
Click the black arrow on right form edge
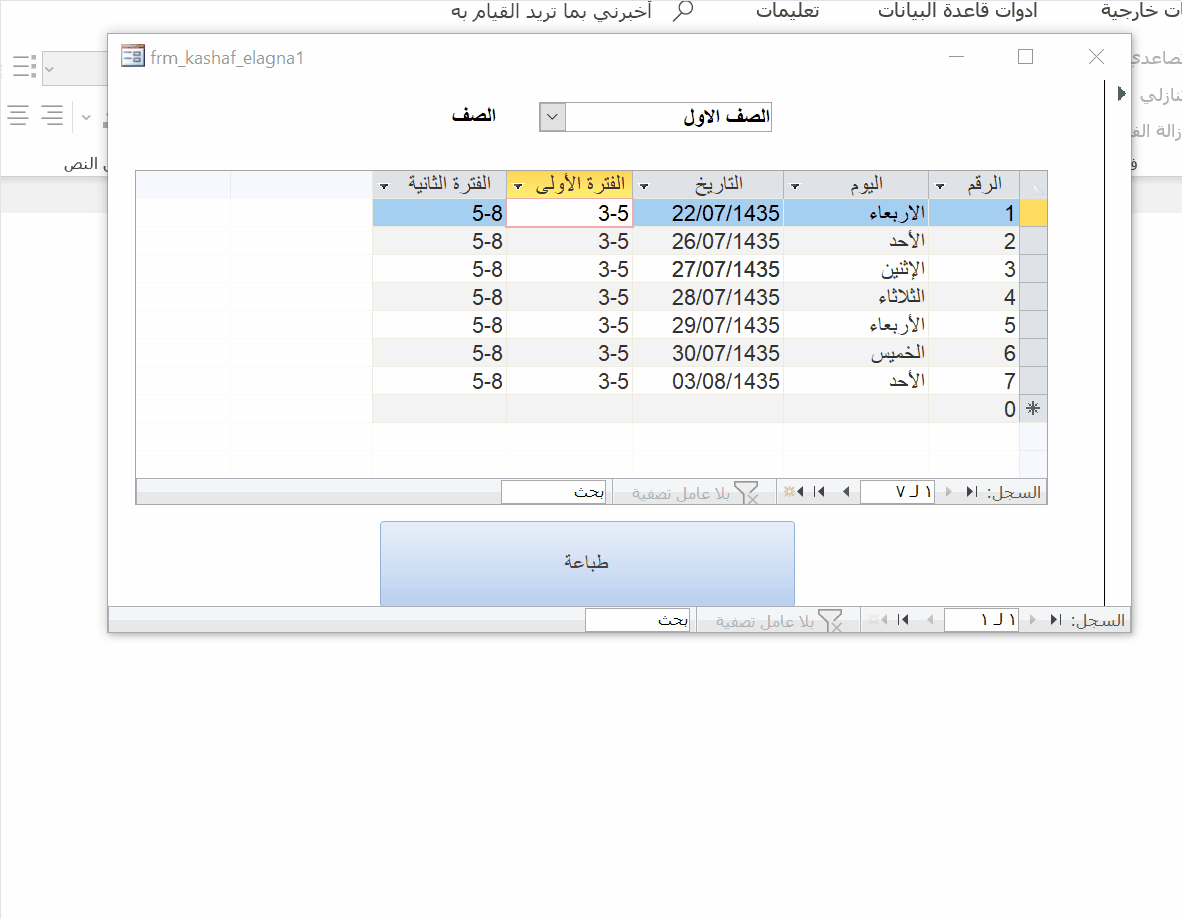coord(1122,93)
